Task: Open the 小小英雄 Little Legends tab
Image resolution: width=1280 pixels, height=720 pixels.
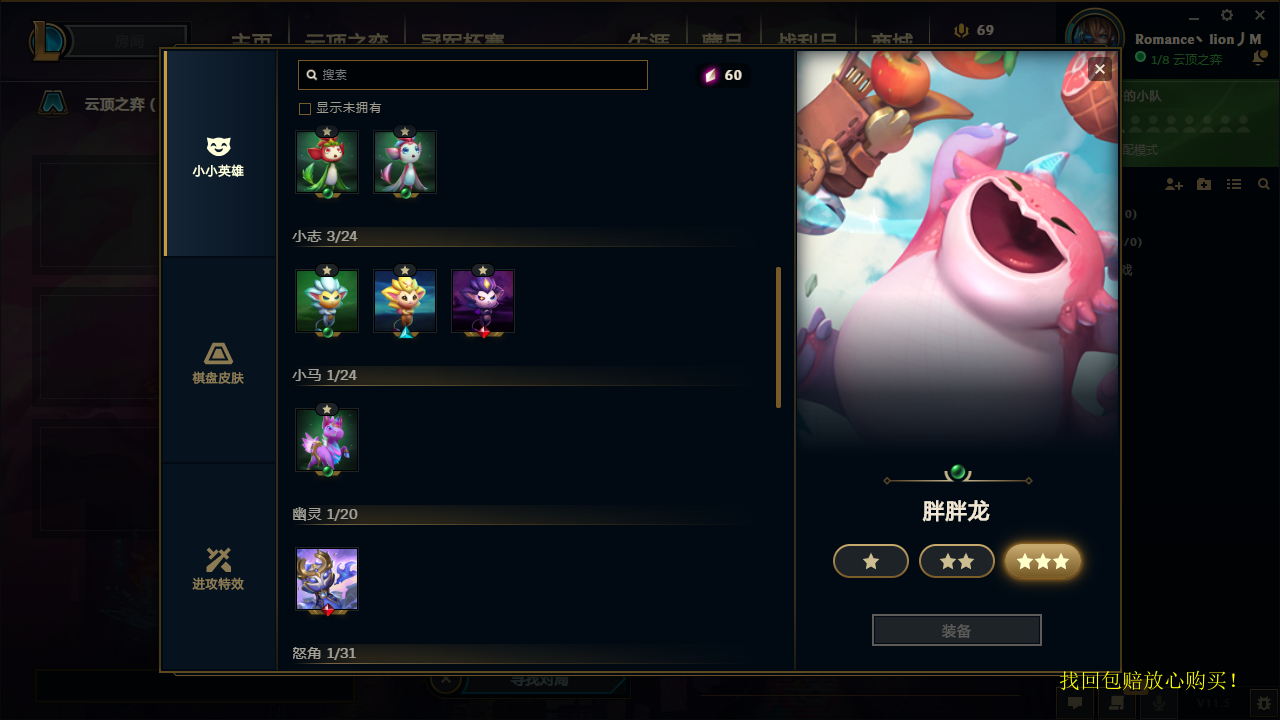Action: tap(218, 155)
